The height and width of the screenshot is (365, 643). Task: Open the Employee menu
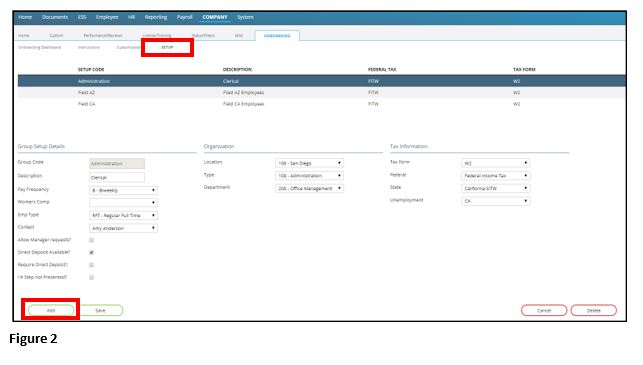107,17
